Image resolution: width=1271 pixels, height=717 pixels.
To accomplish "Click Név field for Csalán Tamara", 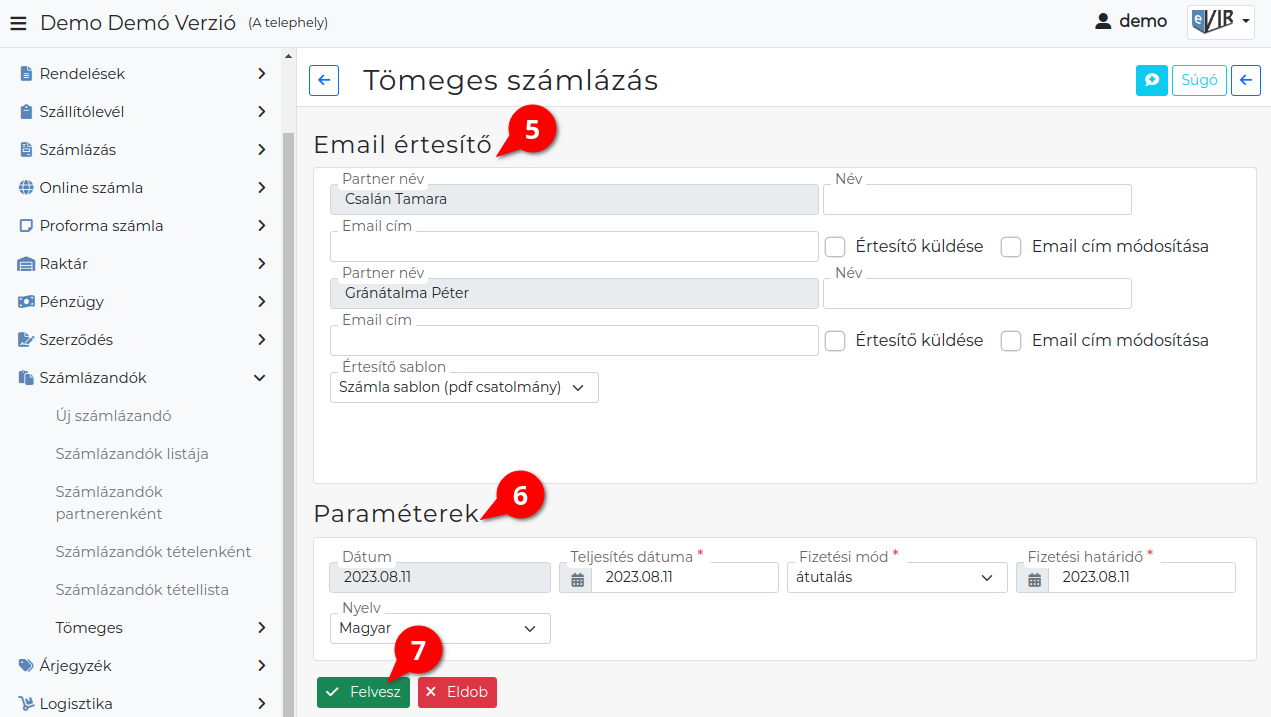I will coord(977,199).
